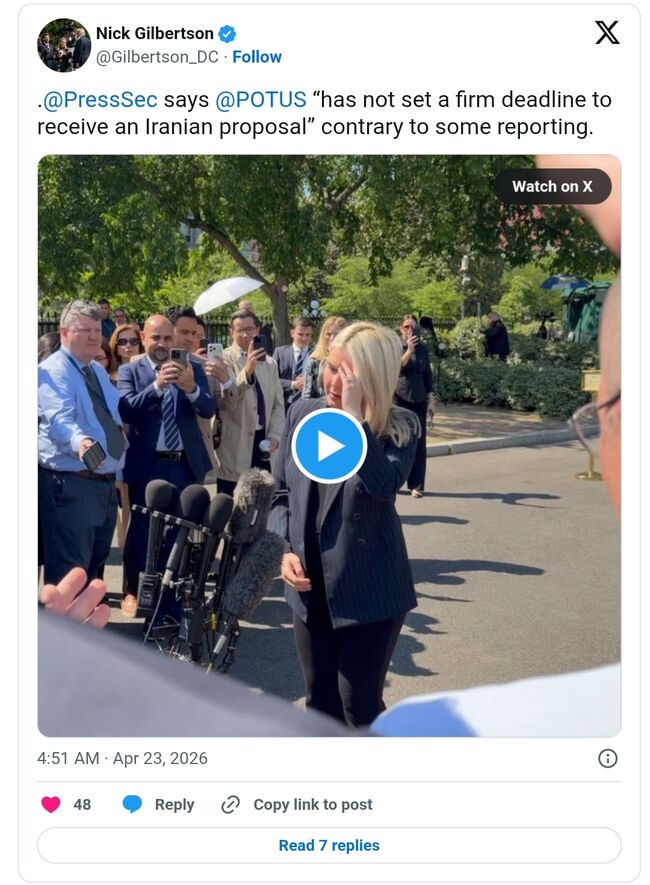Screen dimensions: 650x885
Task: Open Nick Gilbertson's profile avatar
Action: click(64, 45)
